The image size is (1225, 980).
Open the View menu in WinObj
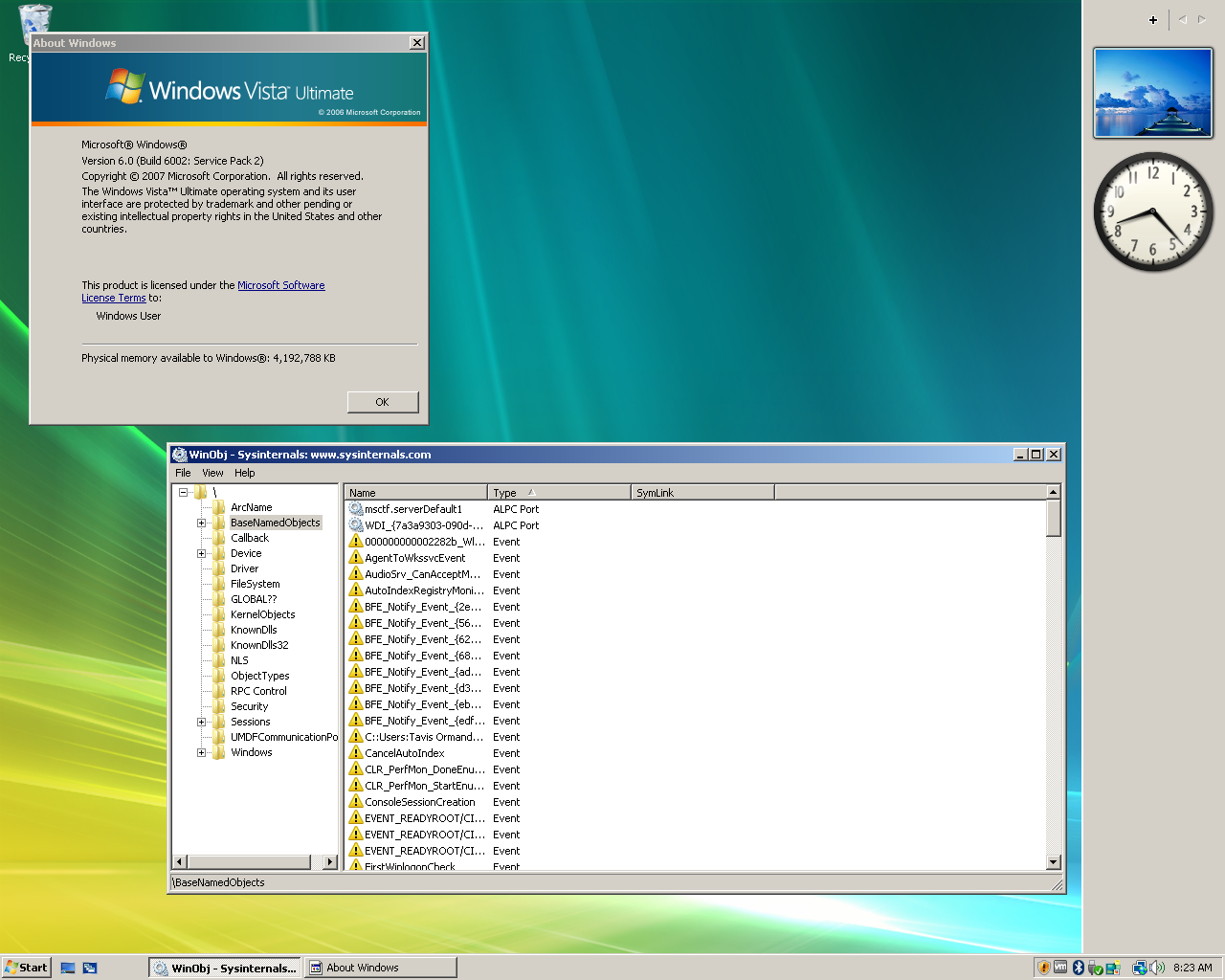(x=212, y=473)
